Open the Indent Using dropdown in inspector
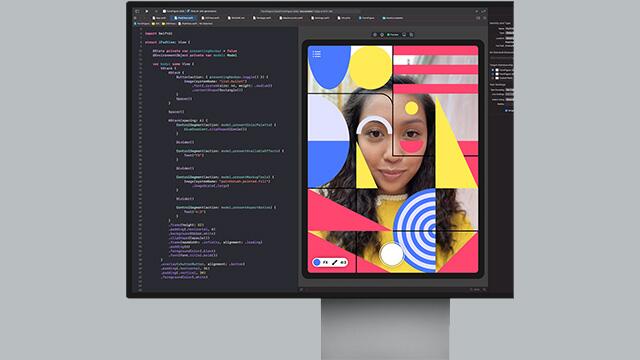 509,99
